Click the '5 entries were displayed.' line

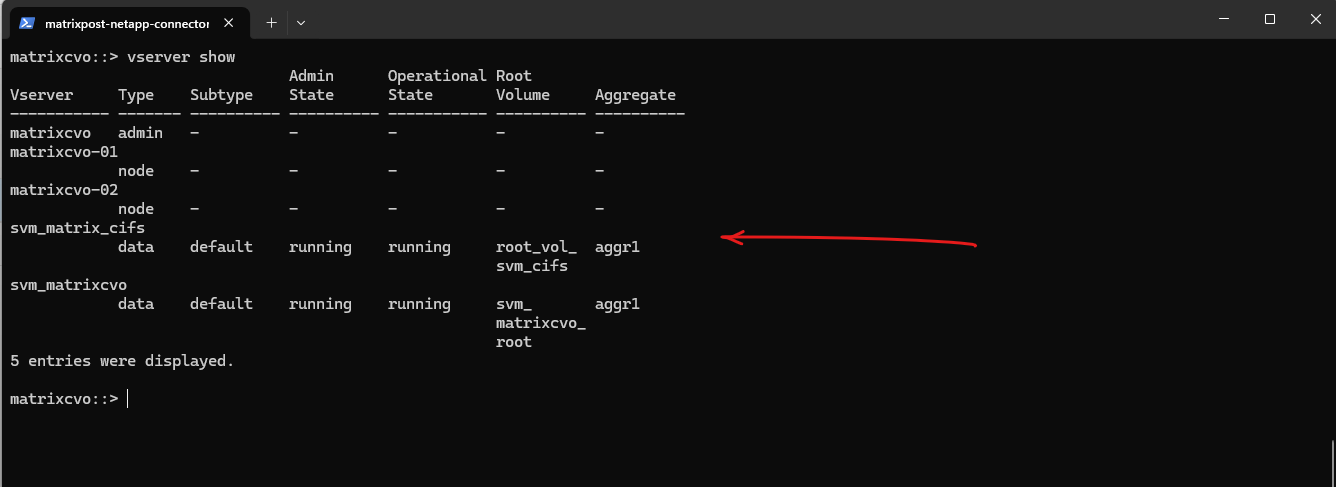click(122, 361)
